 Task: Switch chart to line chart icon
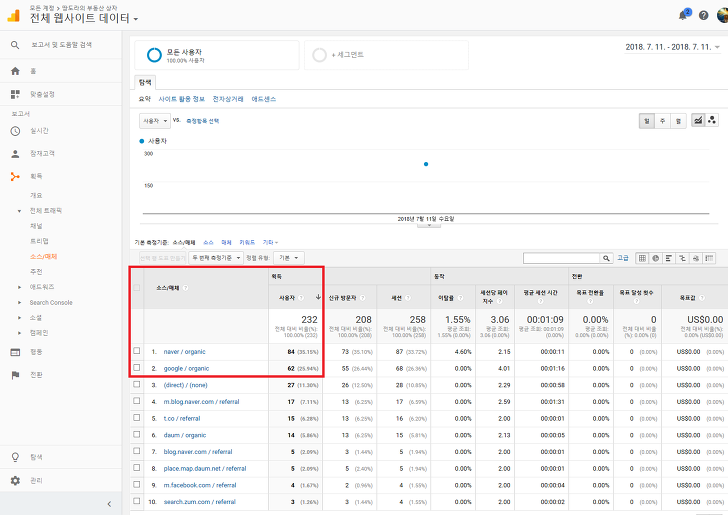coord(698,120)
